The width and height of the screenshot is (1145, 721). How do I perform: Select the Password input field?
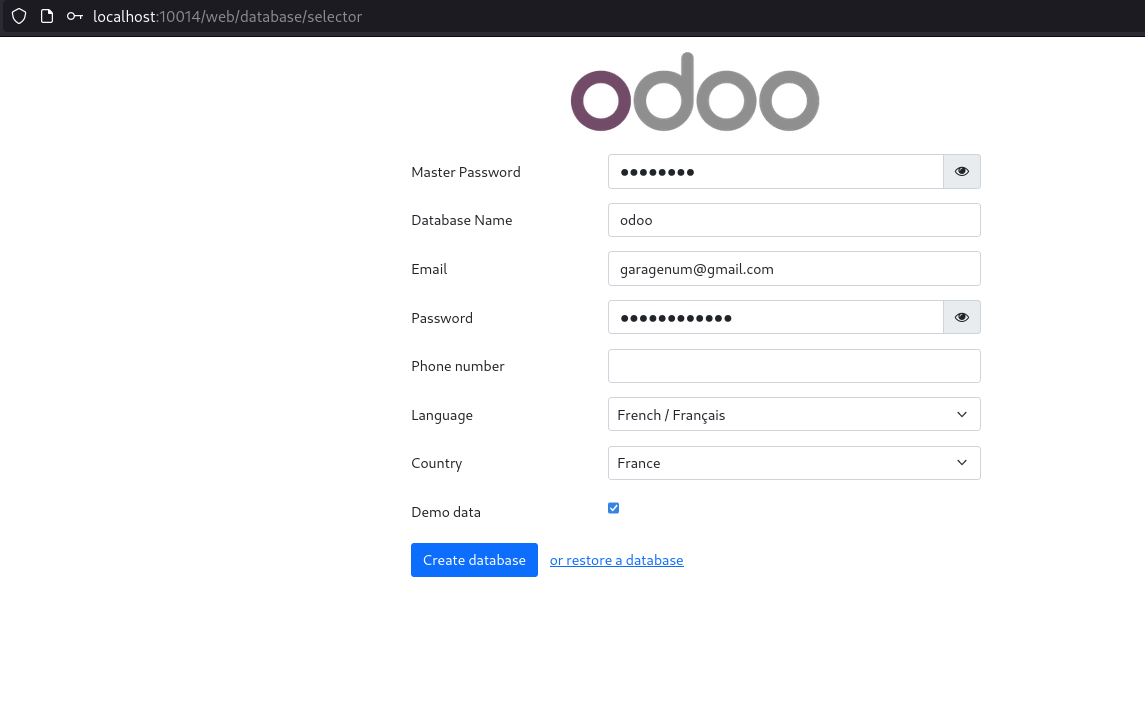click(775, 317)
